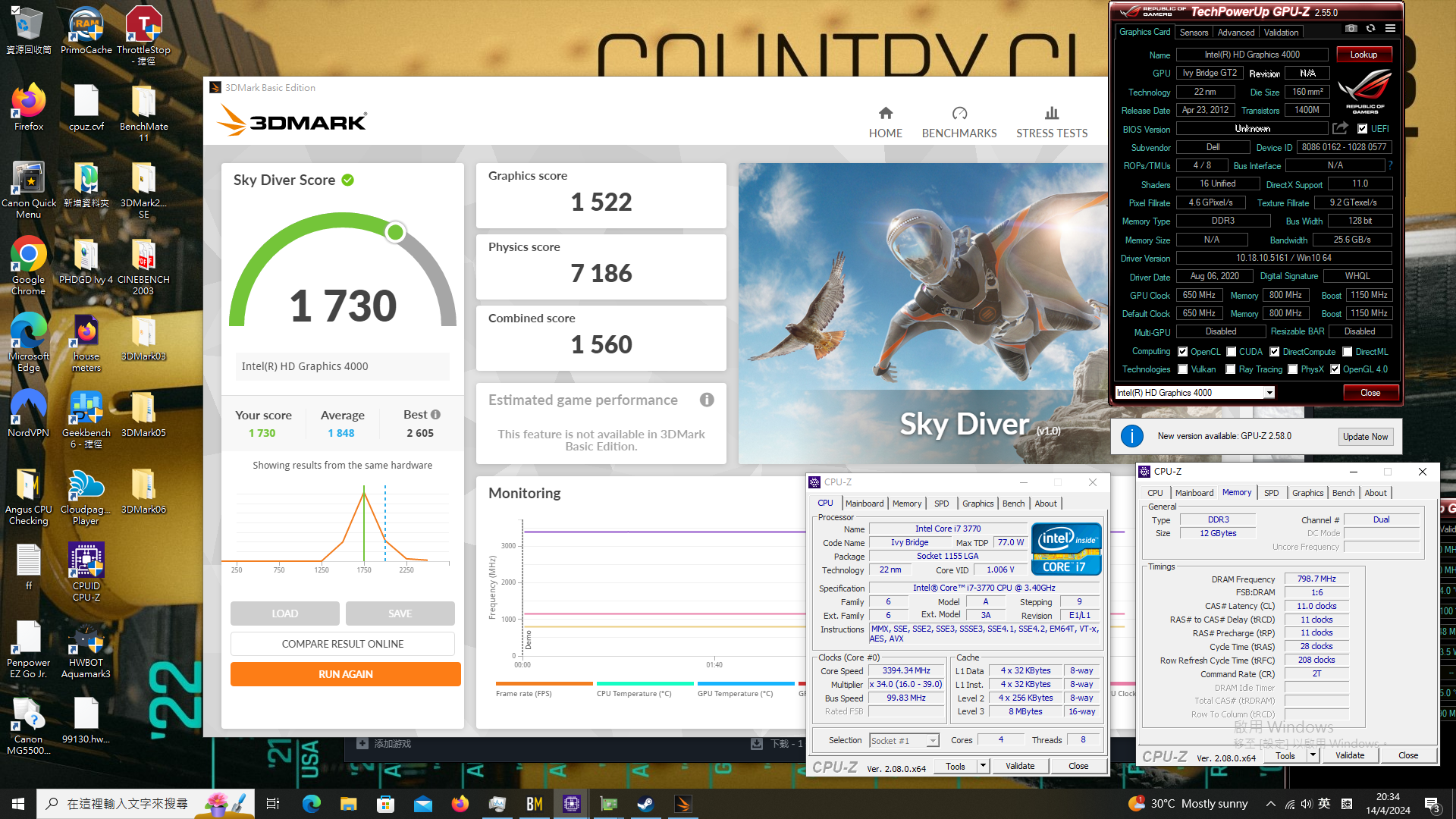
Task: Select the PrimoCache desktop icon
Action: (x=86, y=31)
